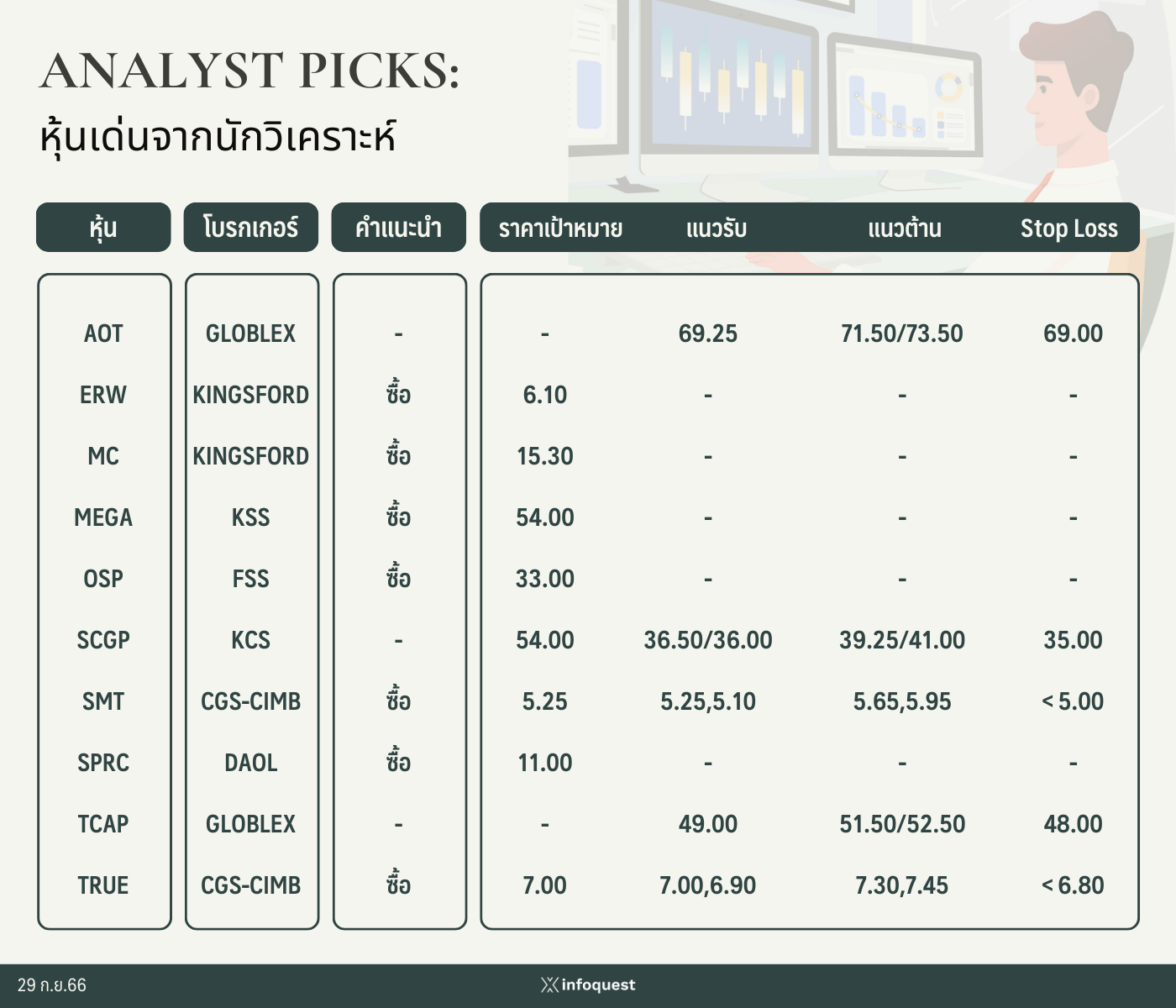Click TCAP stop loss value 48.00
Screen dimensions: 1176x1008
click(1074, 824)
